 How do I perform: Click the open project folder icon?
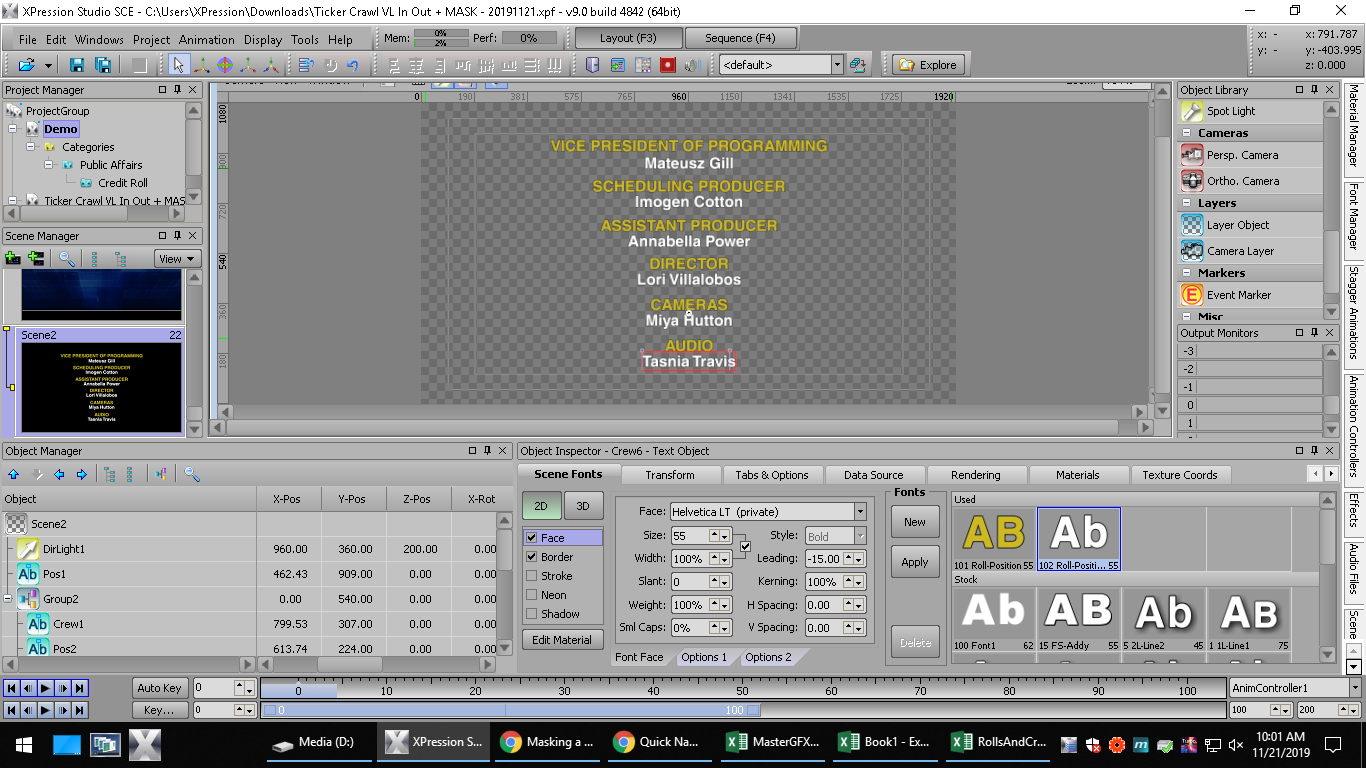26,65
